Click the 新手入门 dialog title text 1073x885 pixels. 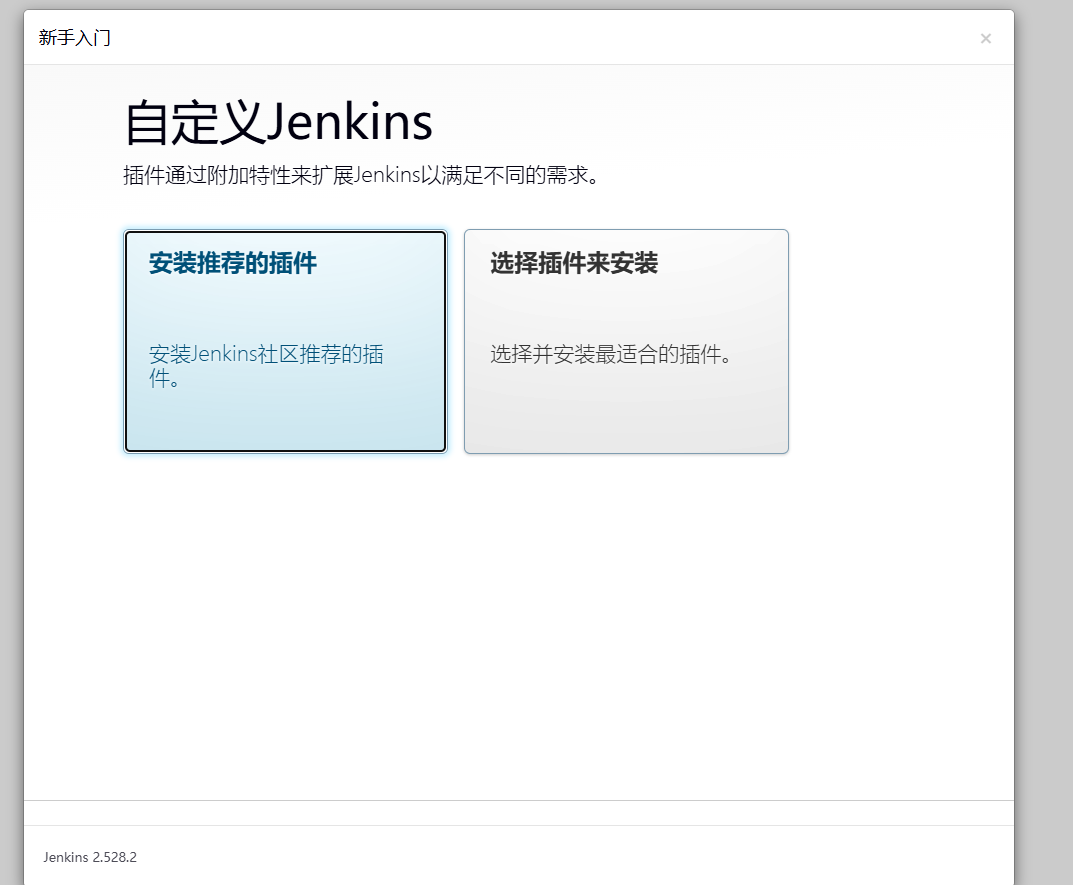pyautogui.click(x=75, y=38)
